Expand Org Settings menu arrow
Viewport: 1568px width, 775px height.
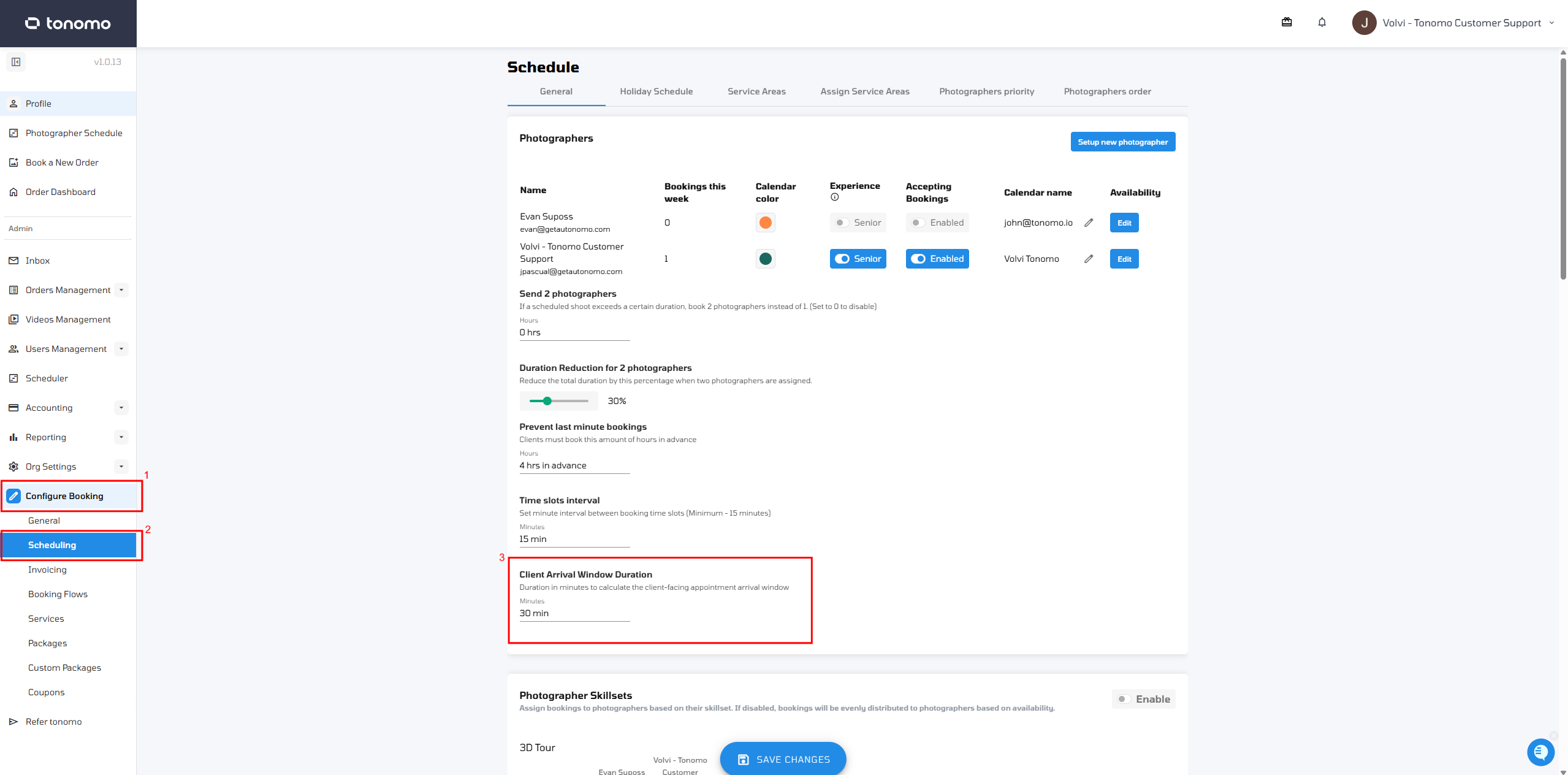tap(121, 467)
